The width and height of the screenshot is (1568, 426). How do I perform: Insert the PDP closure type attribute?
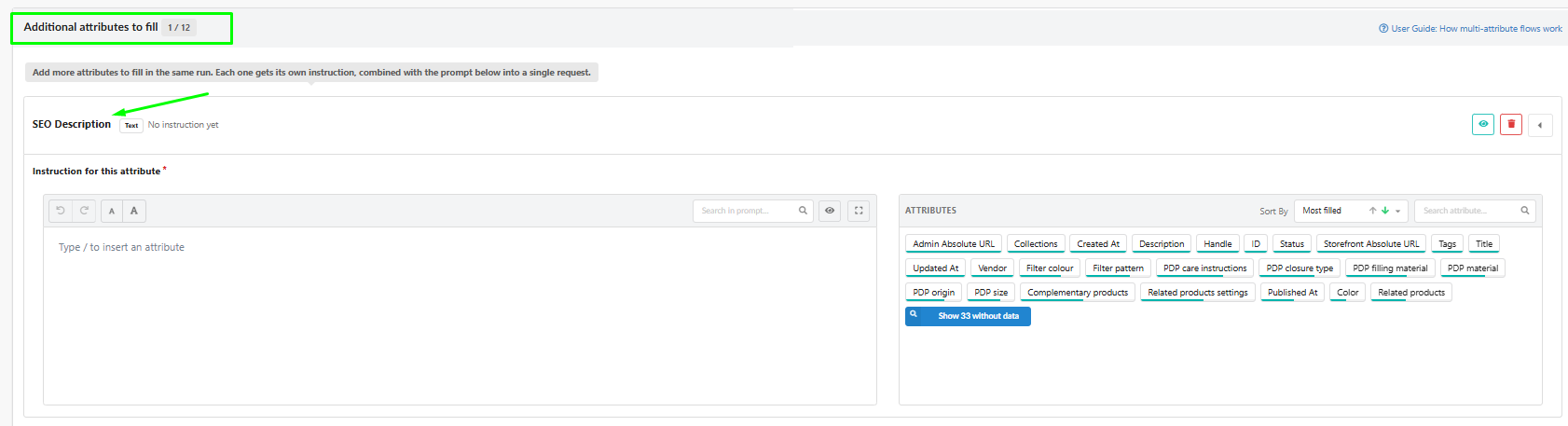click(x=1300, y=268)
